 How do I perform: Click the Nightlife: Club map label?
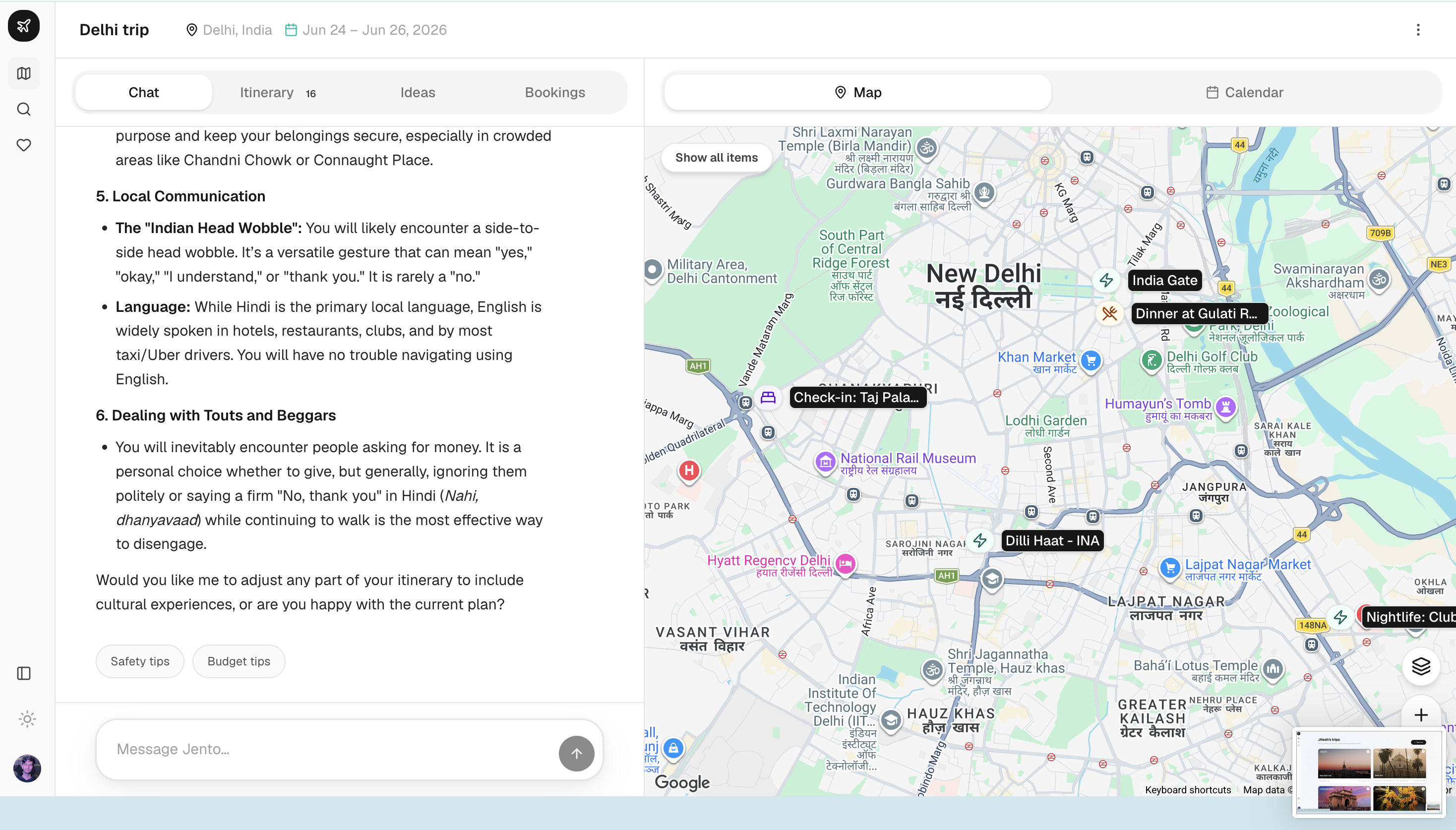[1410, 617]
